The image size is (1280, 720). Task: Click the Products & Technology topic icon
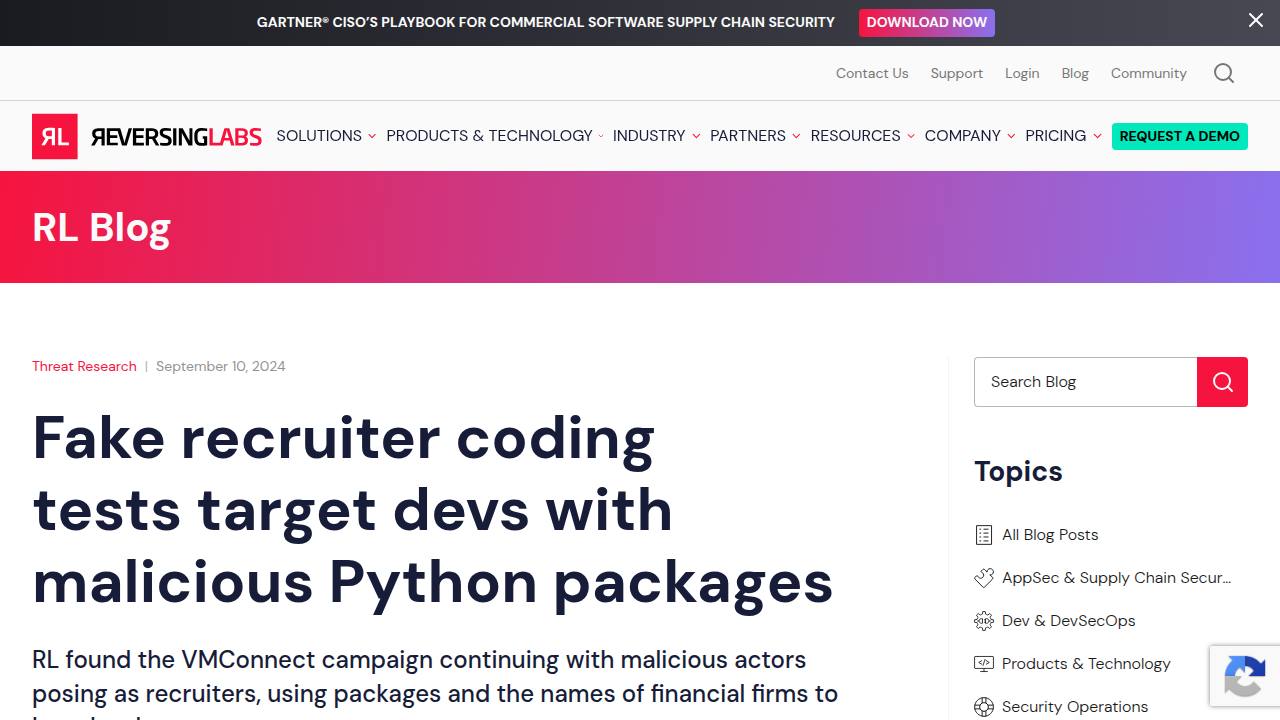pyautogui.click(x=984, y=664)
